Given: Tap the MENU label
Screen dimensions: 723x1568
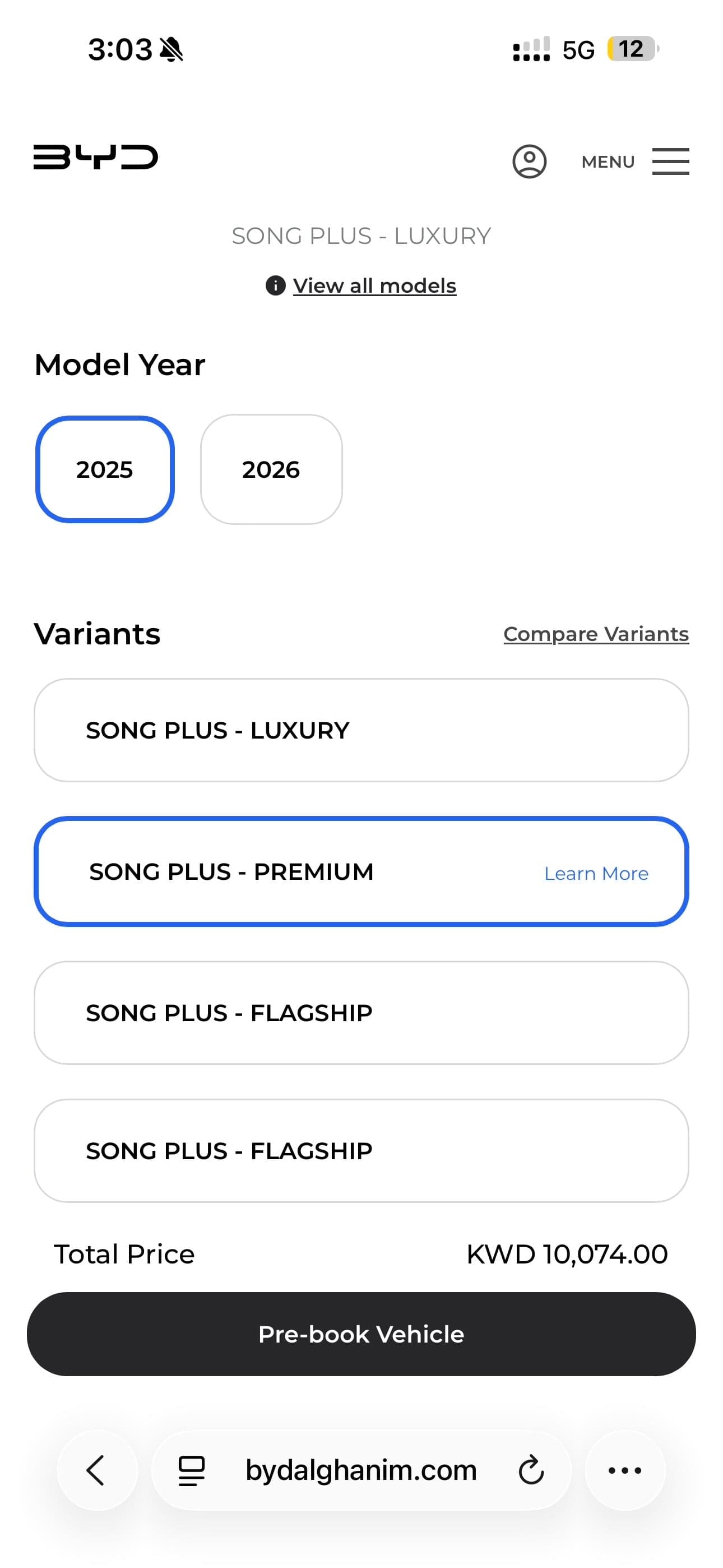Looking at the screenshot, I should click(608, 162).
